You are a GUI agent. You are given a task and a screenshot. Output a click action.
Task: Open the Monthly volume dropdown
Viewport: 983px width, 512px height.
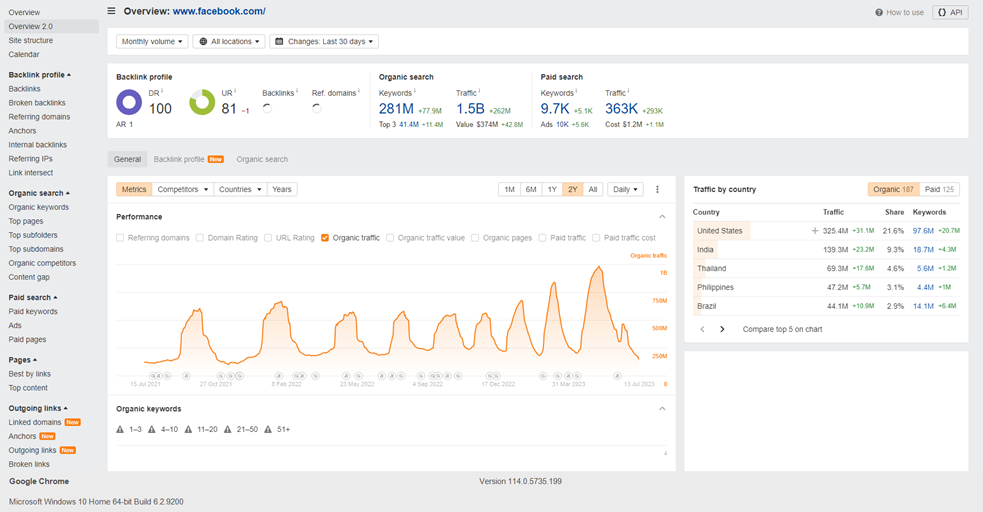pyautogui.click(x=152, y=41)
